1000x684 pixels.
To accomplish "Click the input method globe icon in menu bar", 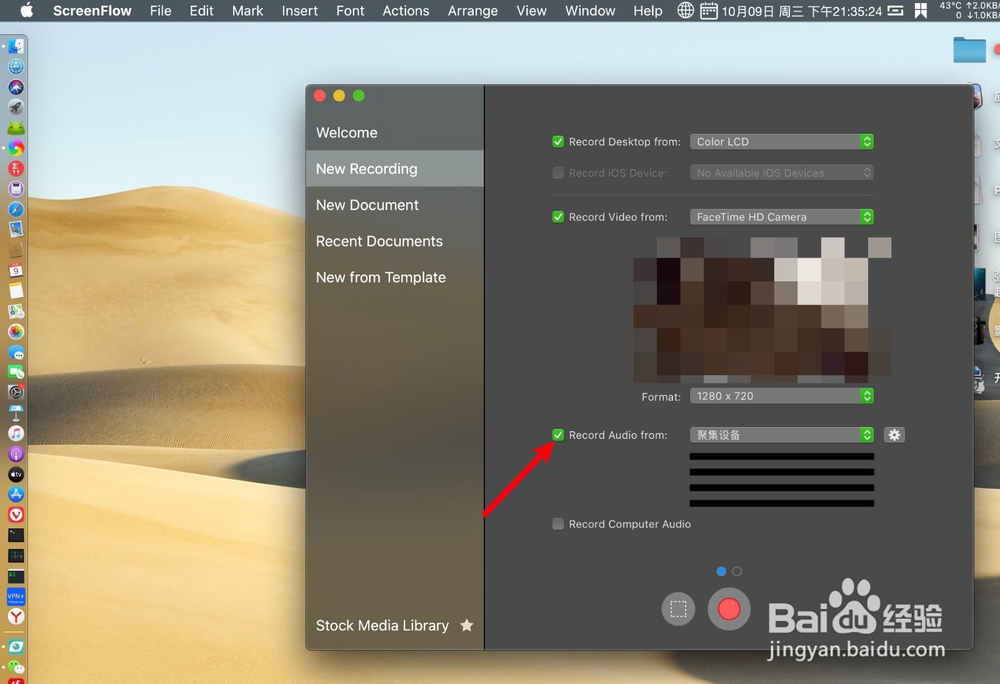I will (685, 10).
